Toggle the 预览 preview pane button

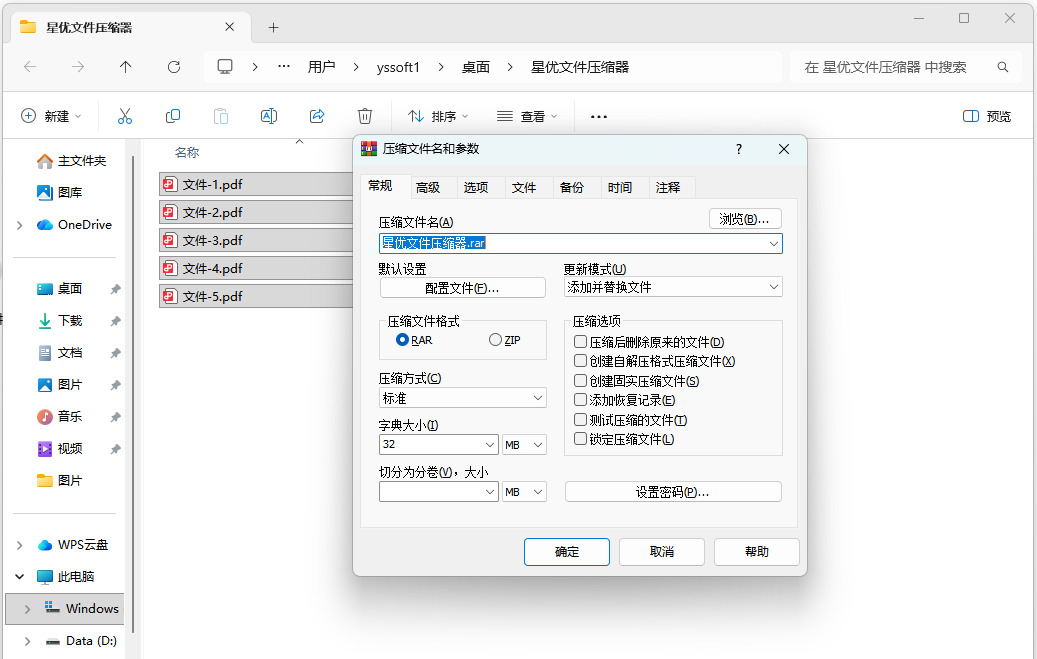[x=987, y=116]
